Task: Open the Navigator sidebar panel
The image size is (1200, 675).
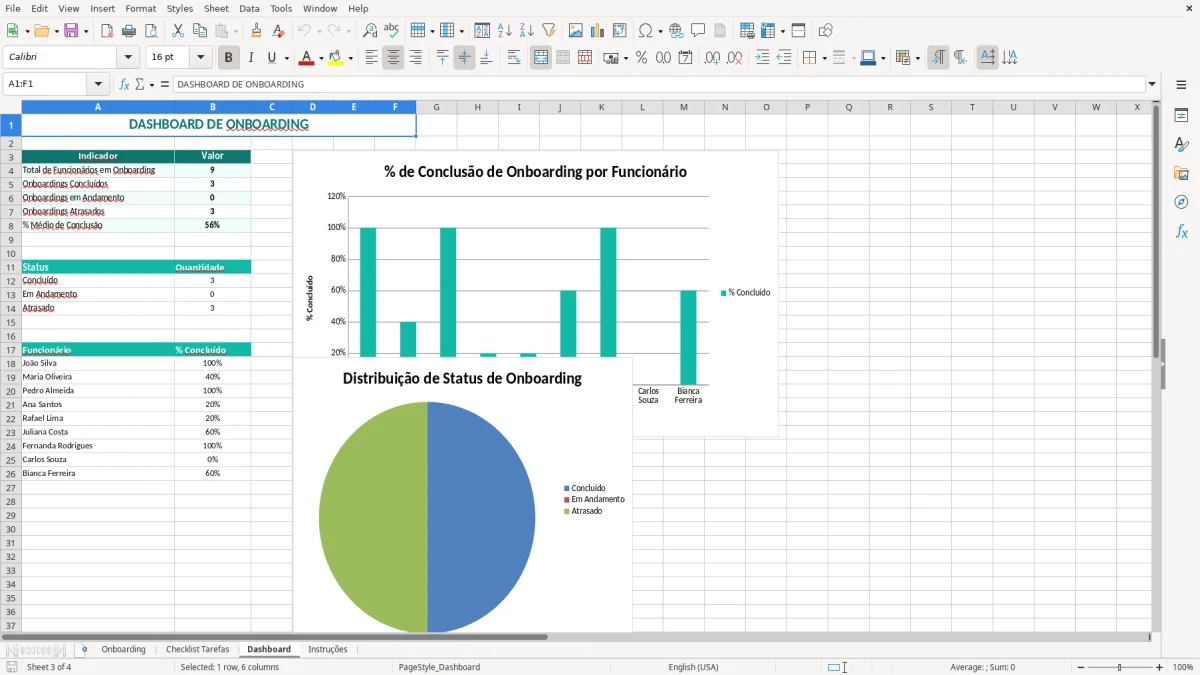Action: click(1181, 203)
